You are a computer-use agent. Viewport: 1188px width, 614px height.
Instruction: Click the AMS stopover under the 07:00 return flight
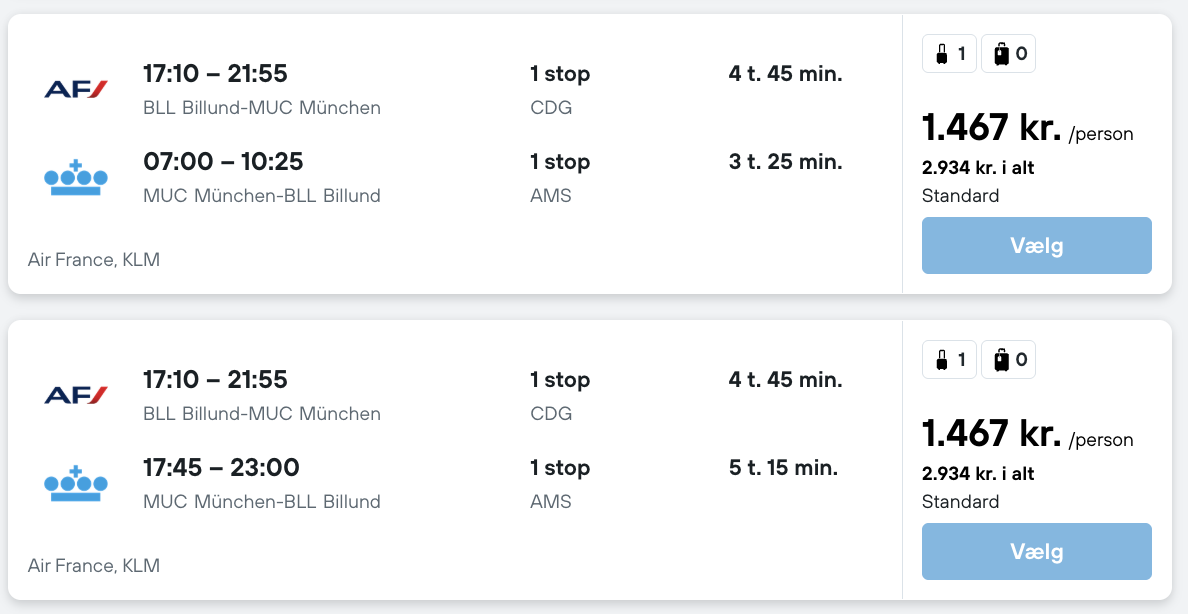click(x=551, y=196)
